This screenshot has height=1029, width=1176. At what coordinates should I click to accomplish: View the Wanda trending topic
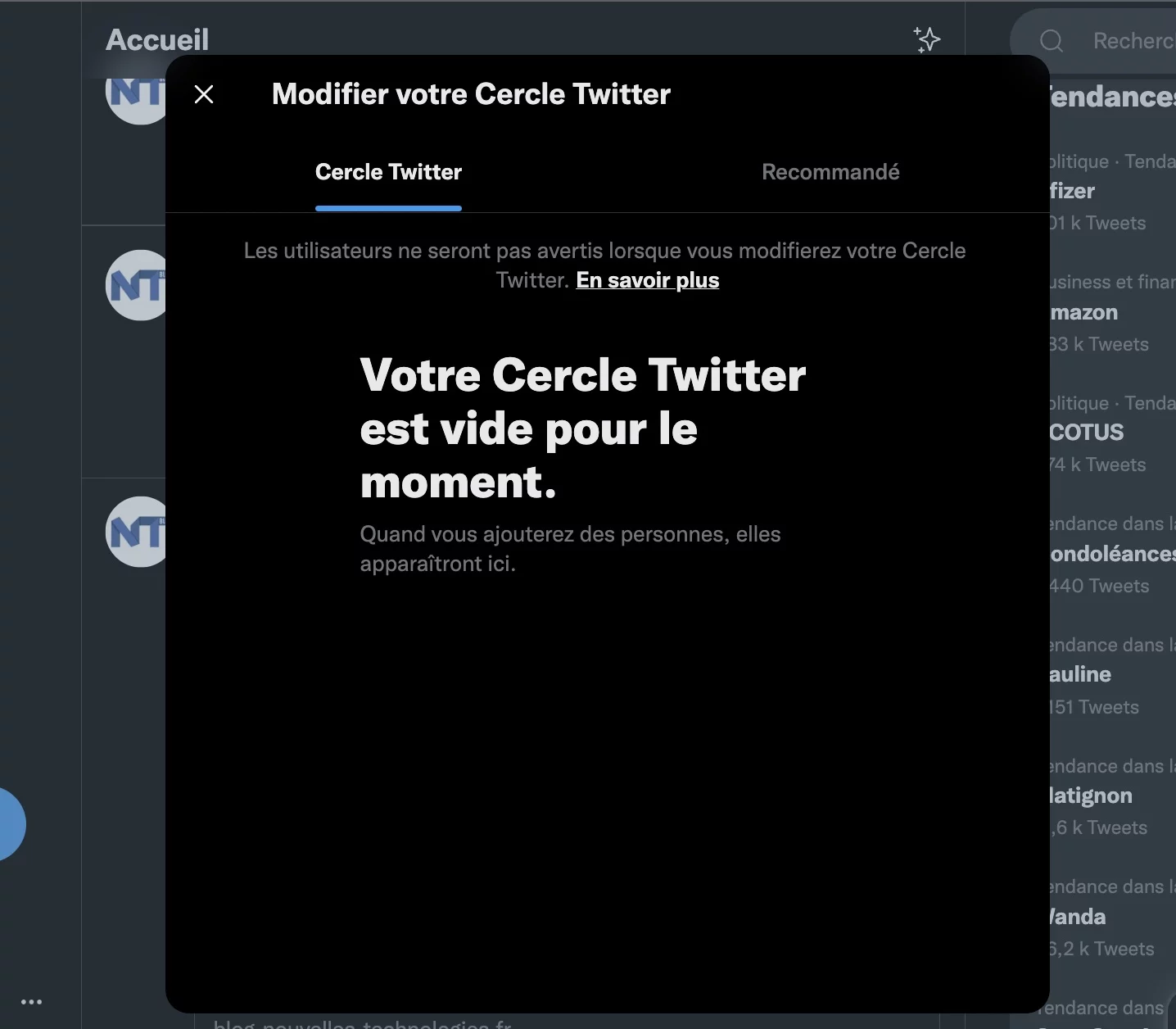pyautogui.click(x=1078, y=917)
